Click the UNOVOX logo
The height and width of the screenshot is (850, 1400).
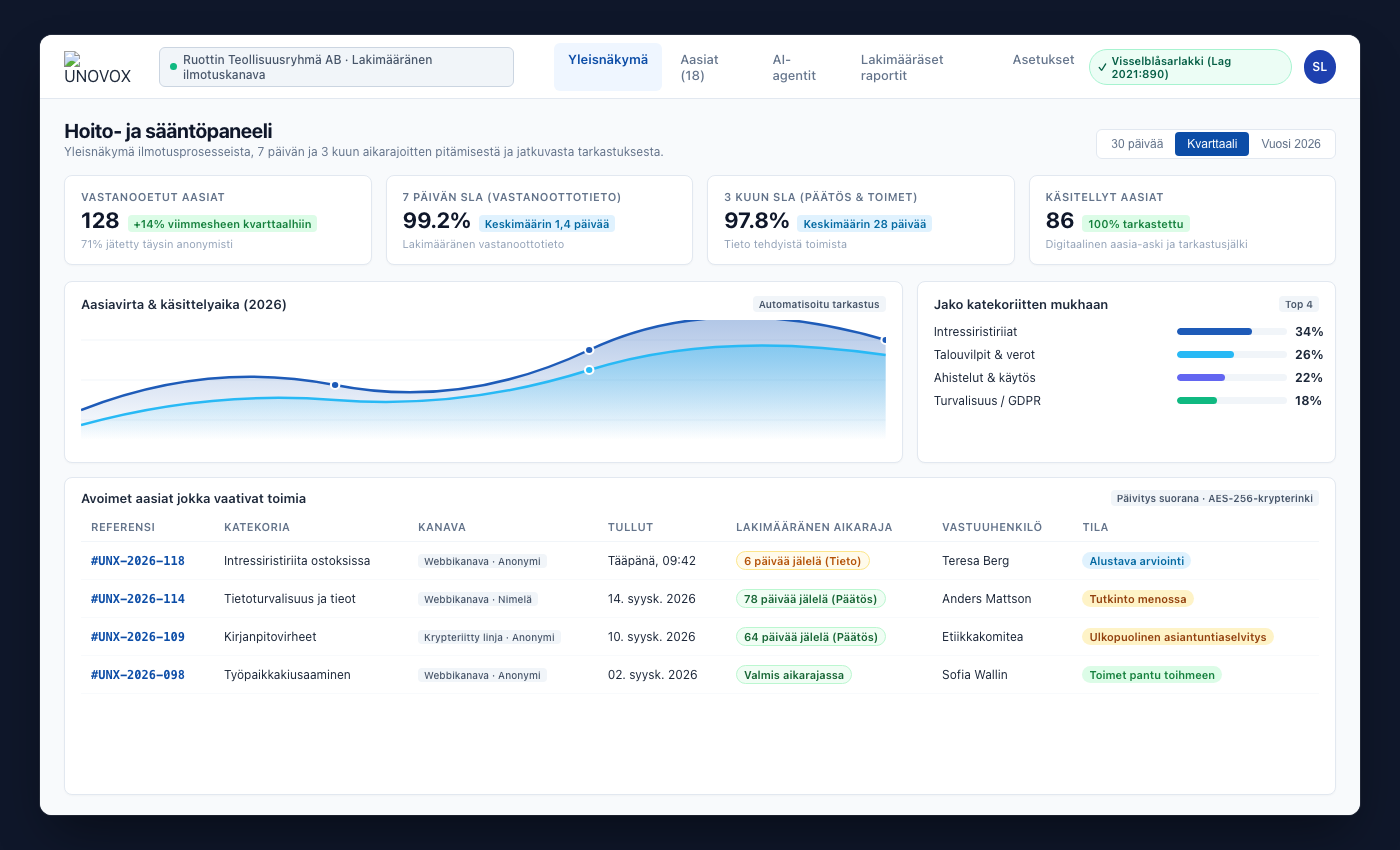coord(97,67)
